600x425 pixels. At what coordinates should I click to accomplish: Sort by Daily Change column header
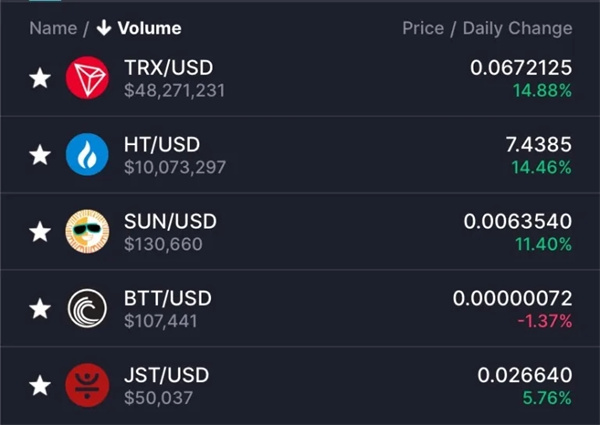(x=517, y=28)
